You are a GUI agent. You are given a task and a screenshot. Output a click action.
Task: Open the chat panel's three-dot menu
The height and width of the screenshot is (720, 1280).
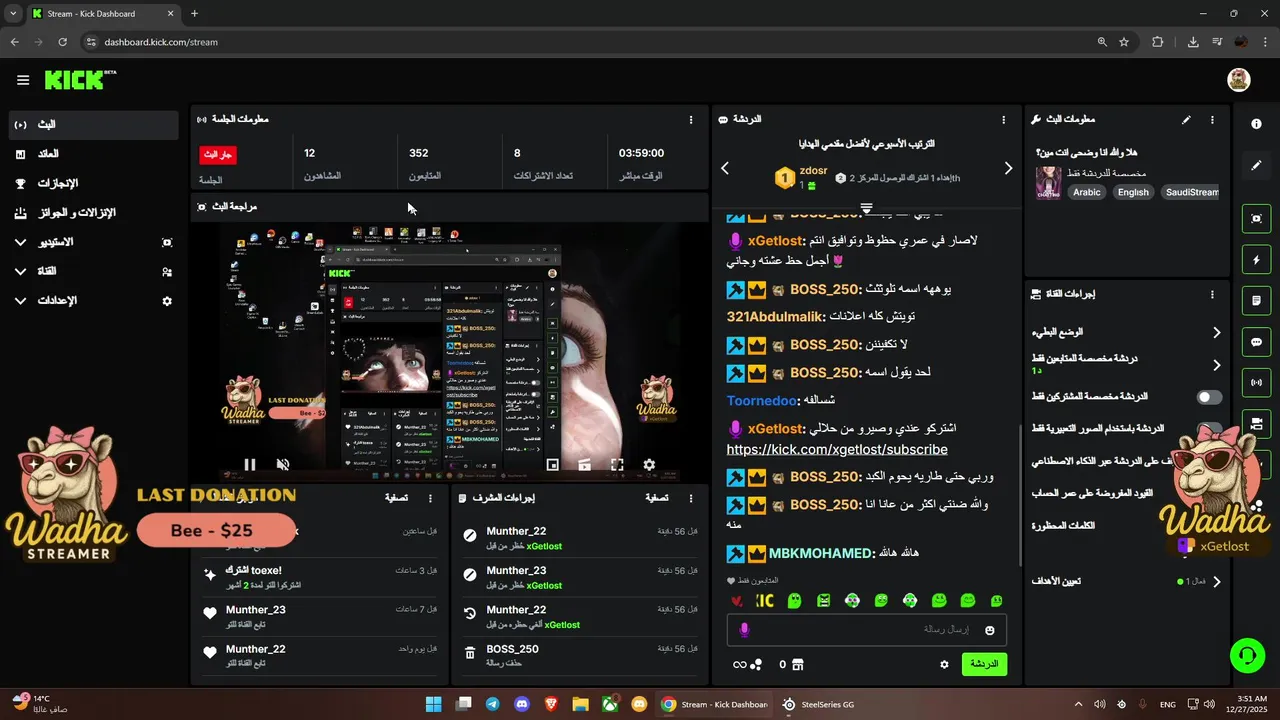point(1004,120)
